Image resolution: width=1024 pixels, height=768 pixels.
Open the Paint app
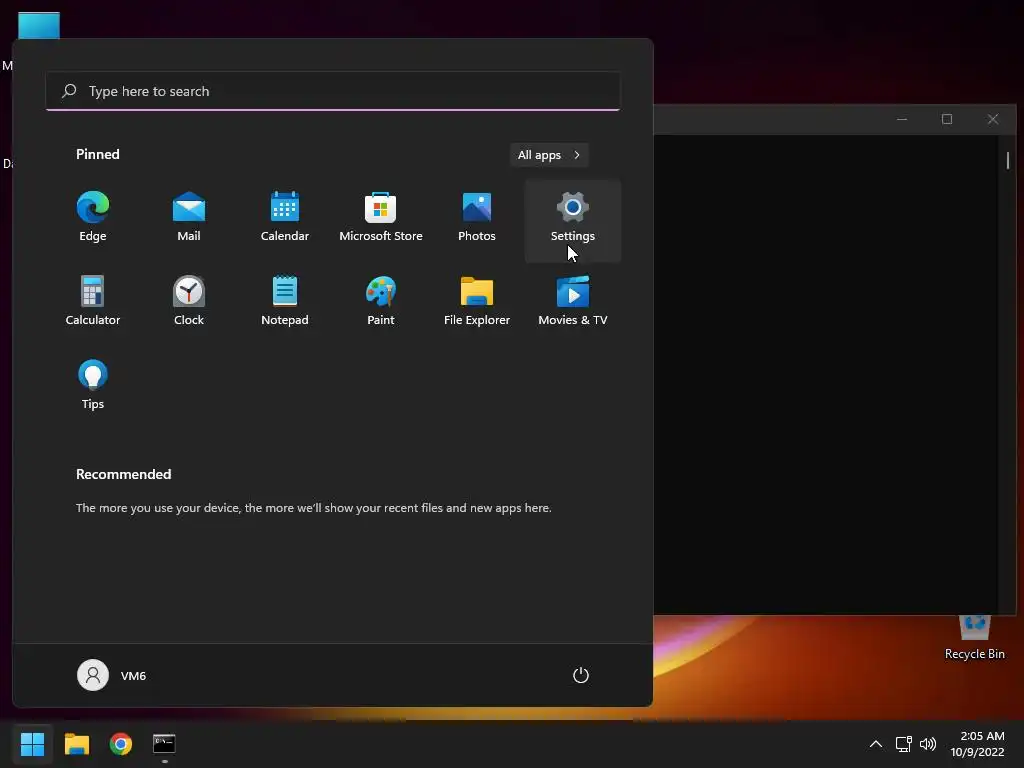point(381,302)
